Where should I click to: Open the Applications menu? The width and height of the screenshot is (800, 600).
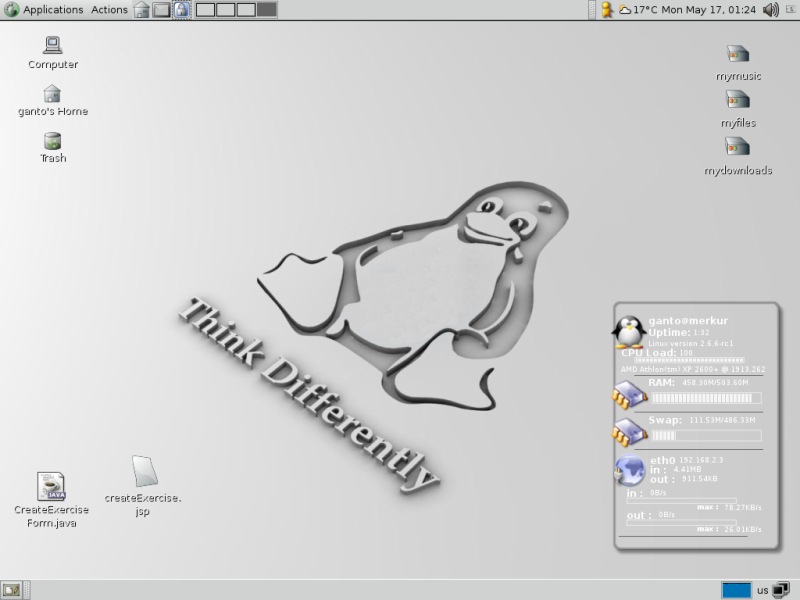click(44, 10)
